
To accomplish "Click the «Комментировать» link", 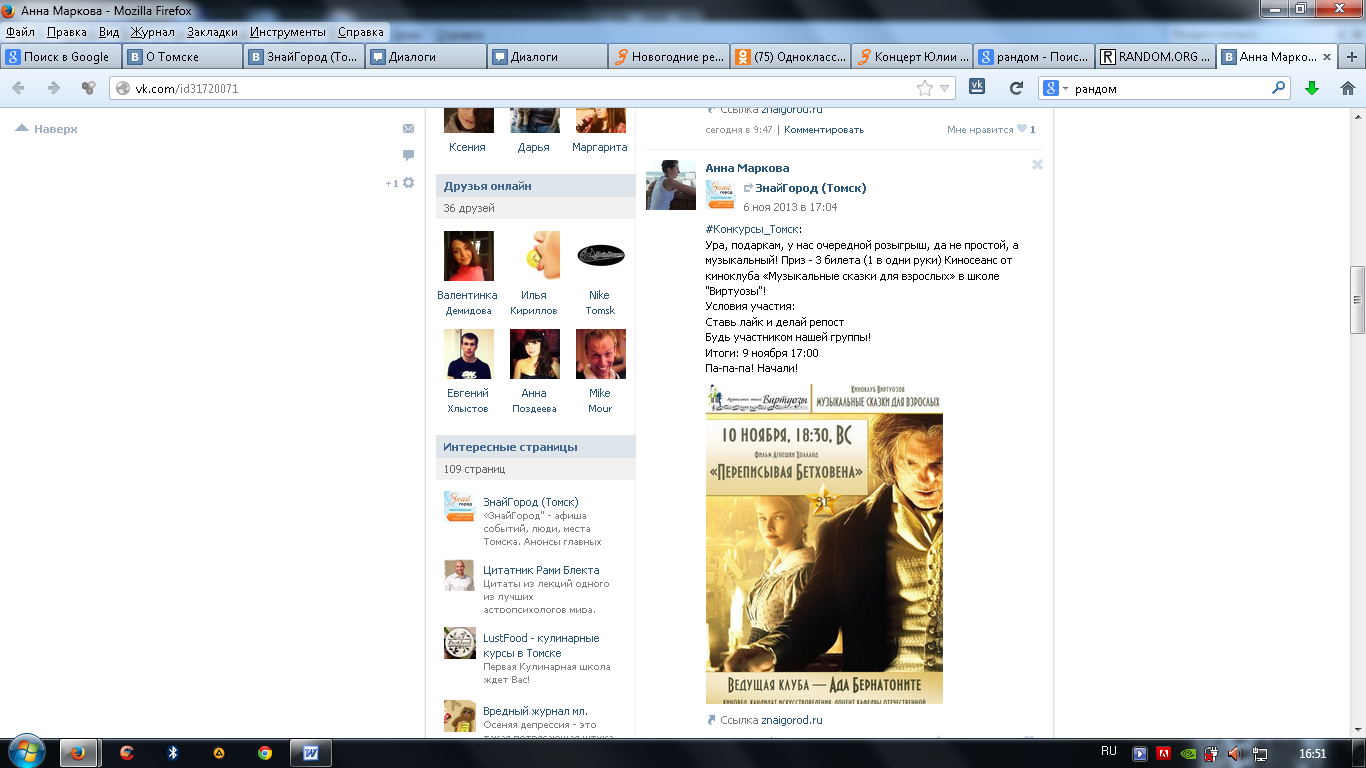I will [823, 130].
